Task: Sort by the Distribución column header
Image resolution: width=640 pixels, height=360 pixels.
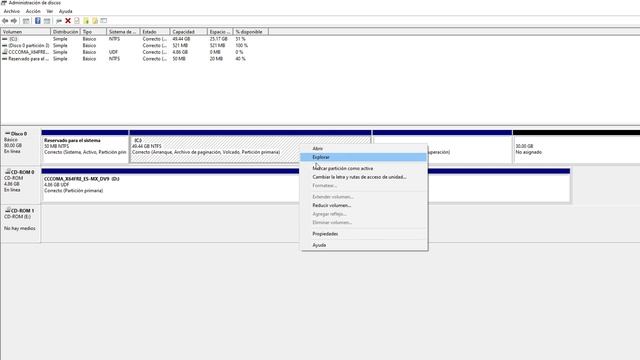Action: click(65, 32)
